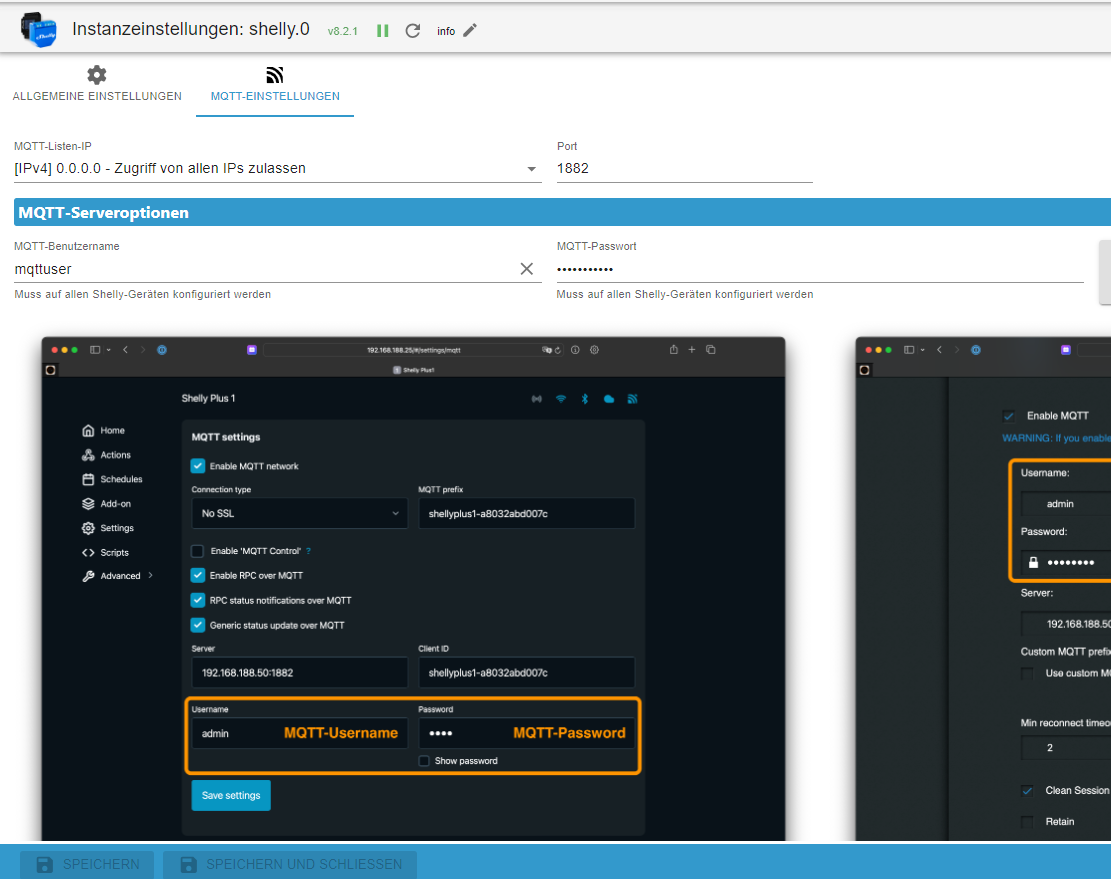Click Scripts icon in Shelly Plus 1 screenshot
This screenshot has width=1111, height=879.
pos(89,552)
